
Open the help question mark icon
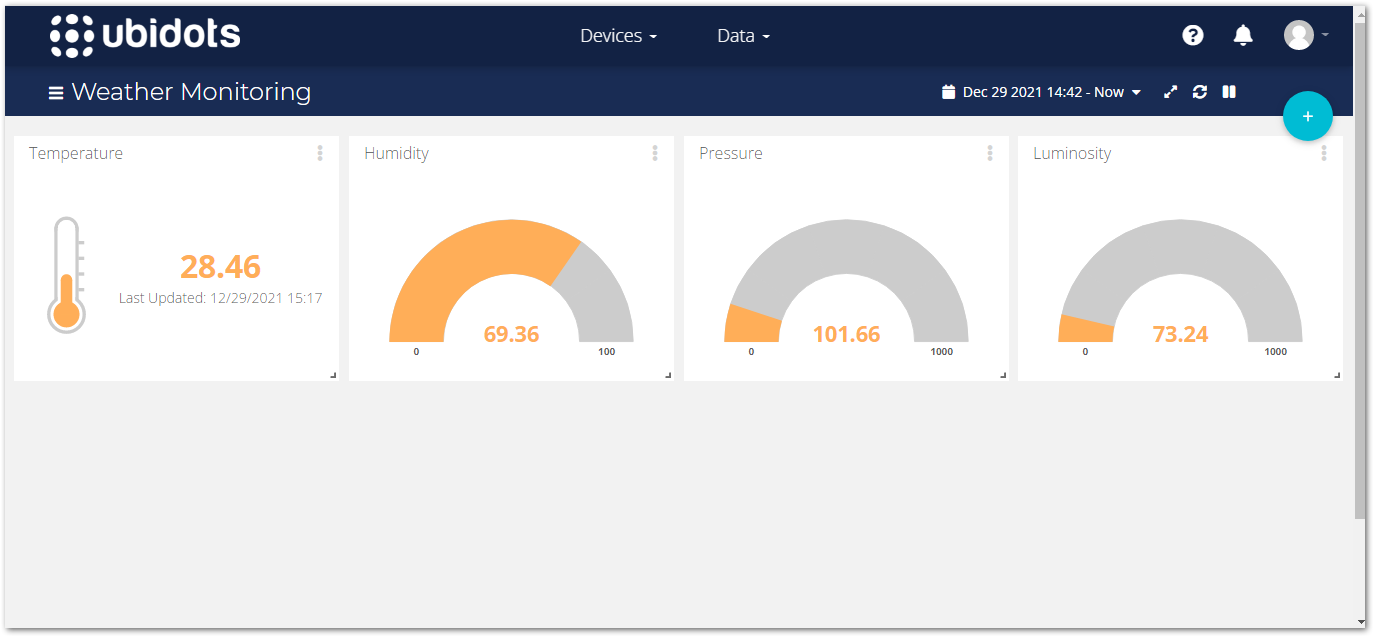1192,36
